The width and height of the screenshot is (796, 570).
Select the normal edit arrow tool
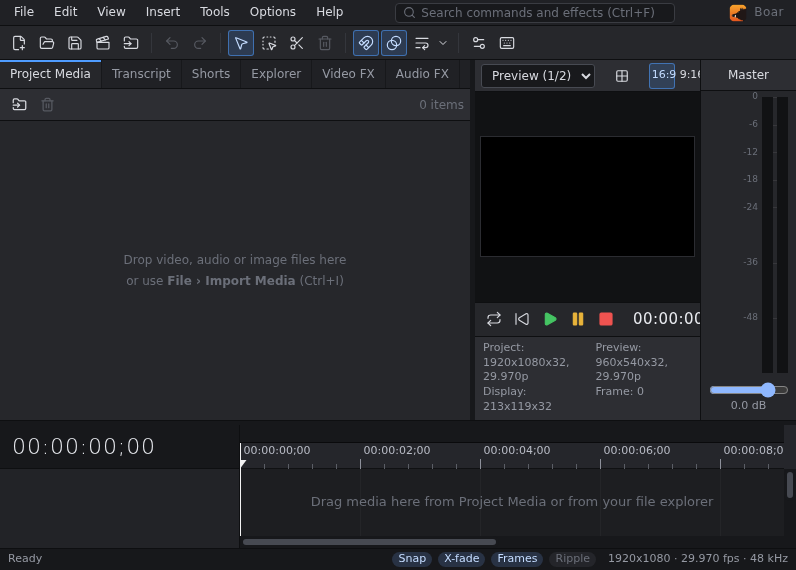coord(241,43)
